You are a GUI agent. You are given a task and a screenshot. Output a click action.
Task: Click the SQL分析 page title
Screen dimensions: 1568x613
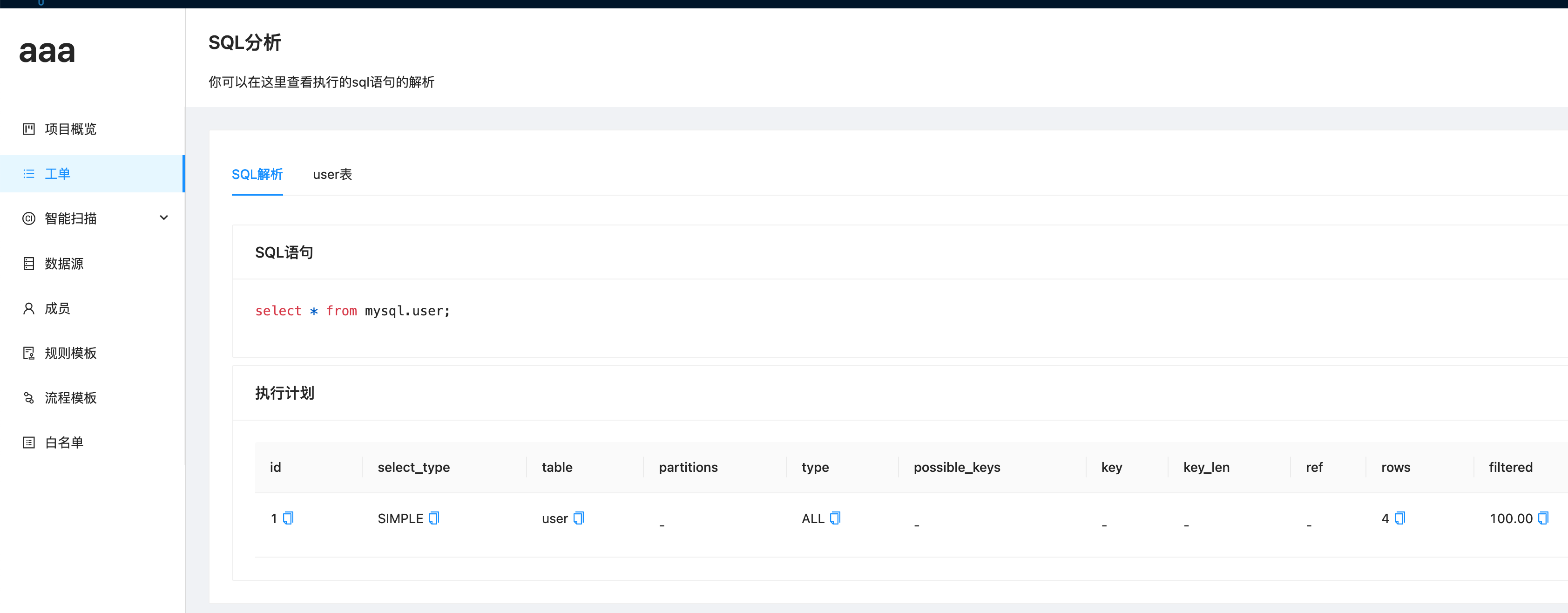tap(245, 42)
